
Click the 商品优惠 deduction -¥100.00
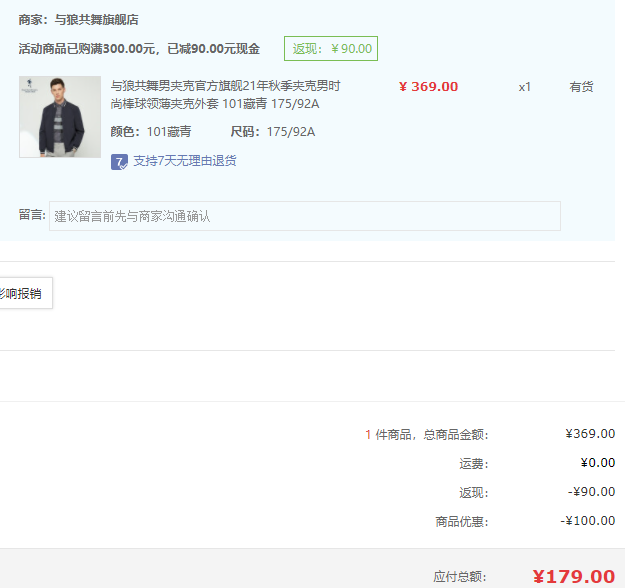tap(588, 521)
